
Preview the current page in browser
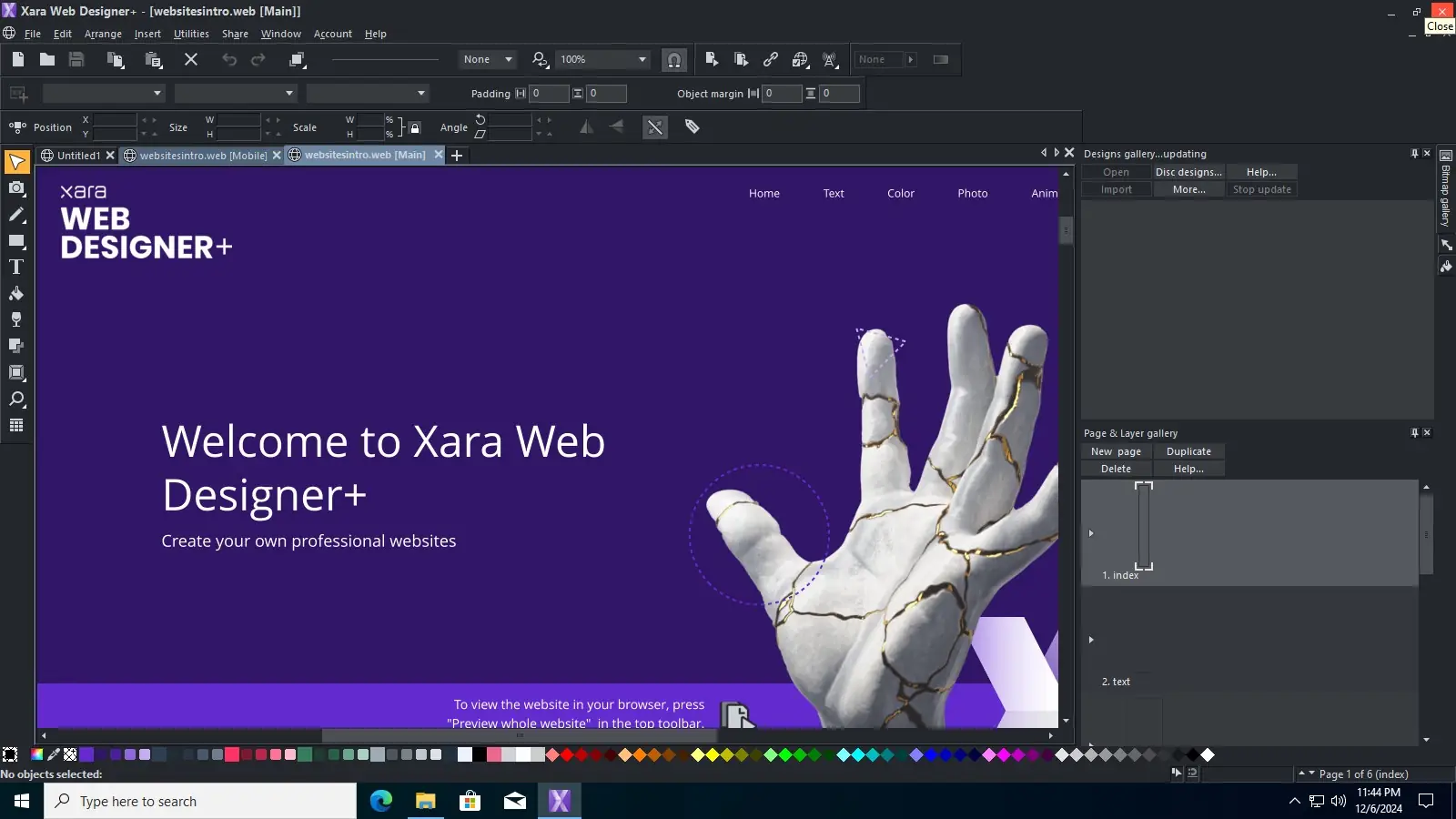712,59
